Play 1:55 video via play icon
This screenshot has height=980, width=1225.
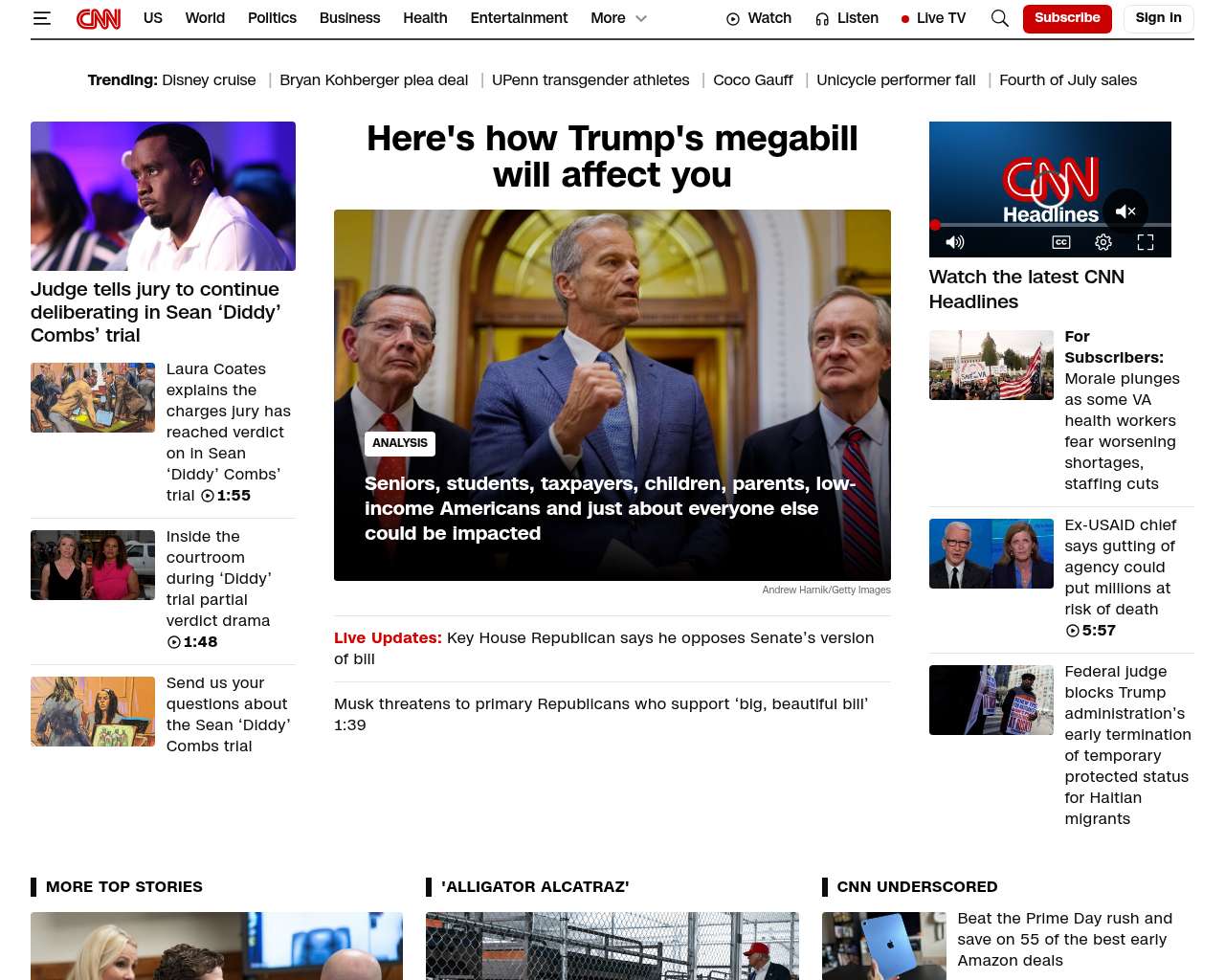[208, 496]
